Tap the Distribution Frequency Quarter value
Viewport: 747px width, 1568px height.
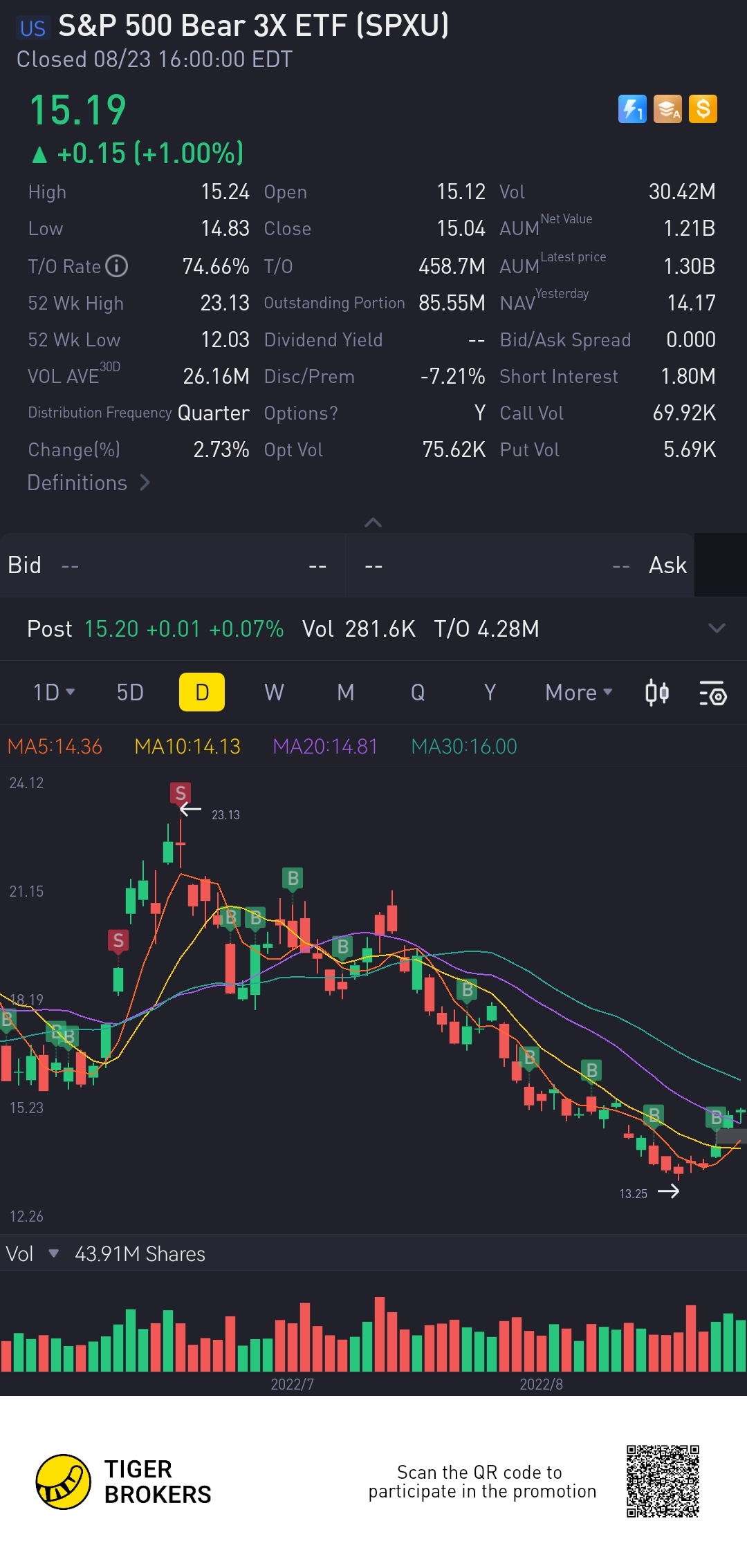[213, 413]
